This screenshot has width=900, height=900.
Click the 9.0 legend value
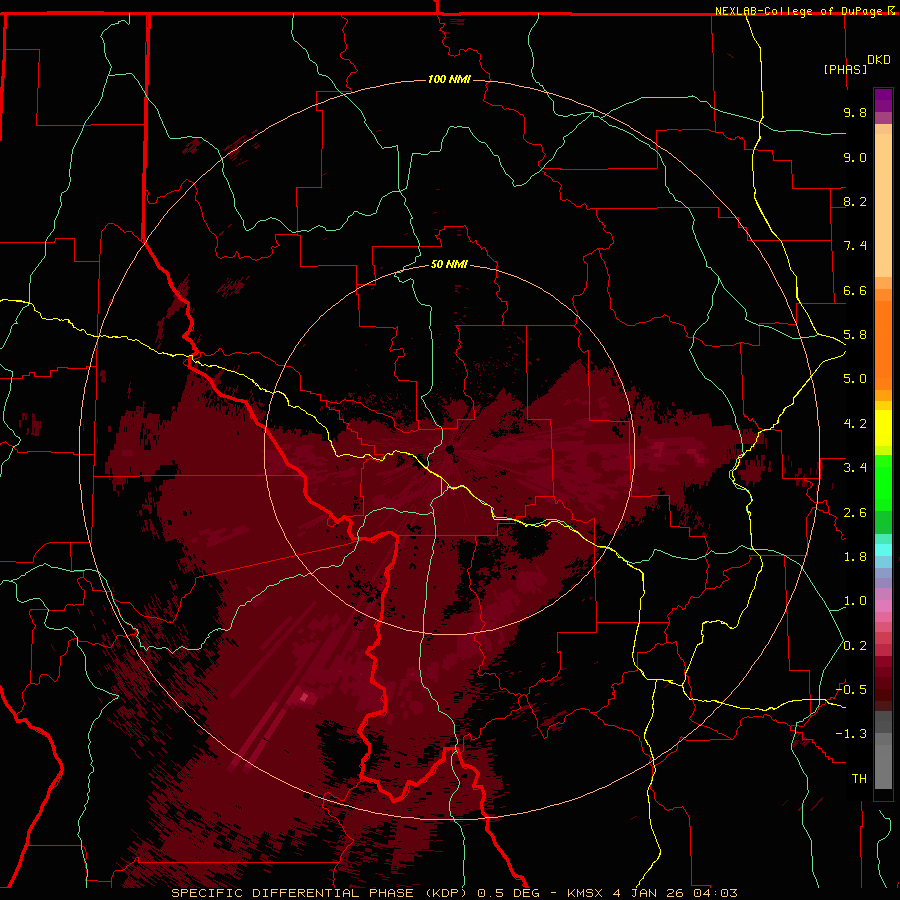tap(855, 157)
